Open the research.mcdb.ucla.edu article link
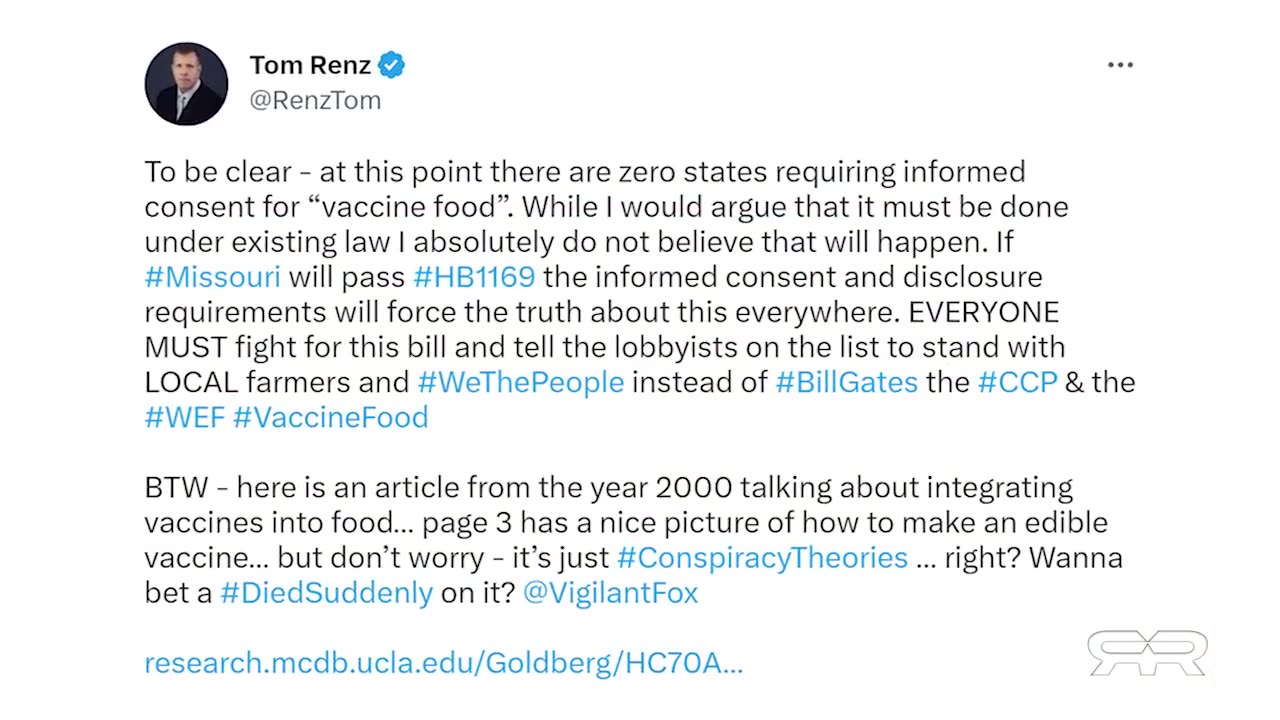Screen dimensions: 1280x720 point(443,662)
